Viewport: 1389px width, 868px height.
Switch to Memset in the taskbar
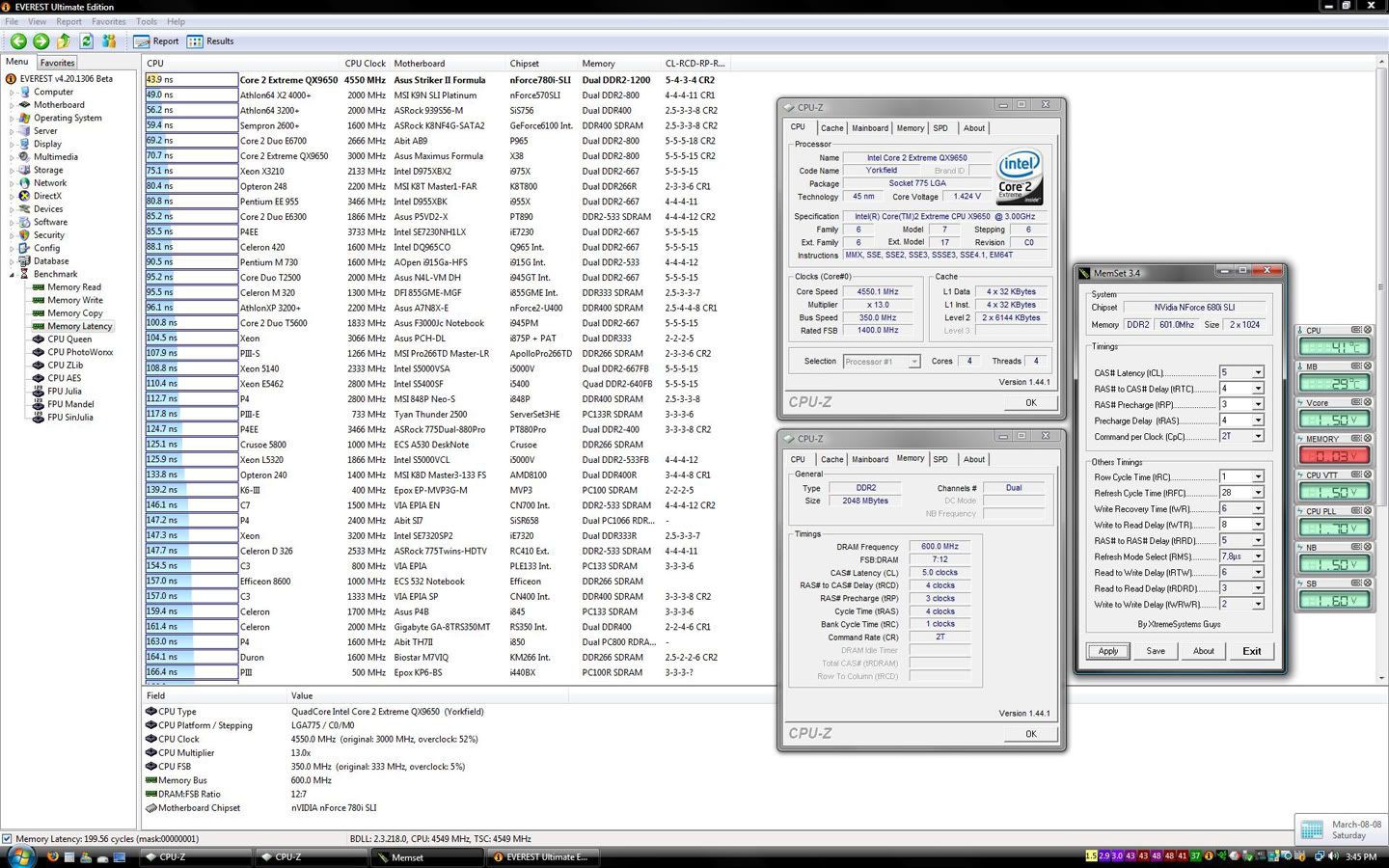tap(427, 856)
